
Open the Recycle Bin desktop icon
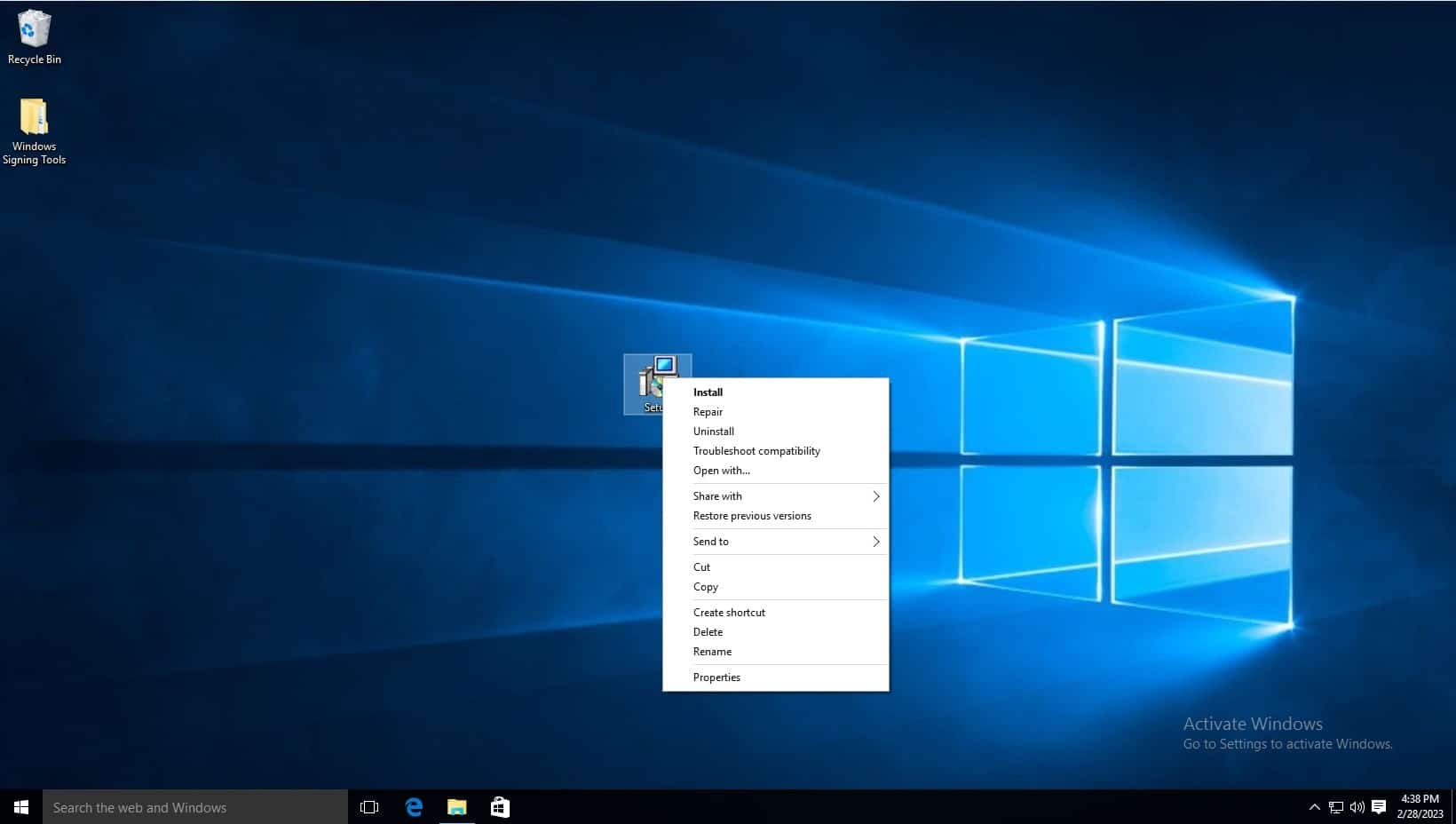coord(34,36)
